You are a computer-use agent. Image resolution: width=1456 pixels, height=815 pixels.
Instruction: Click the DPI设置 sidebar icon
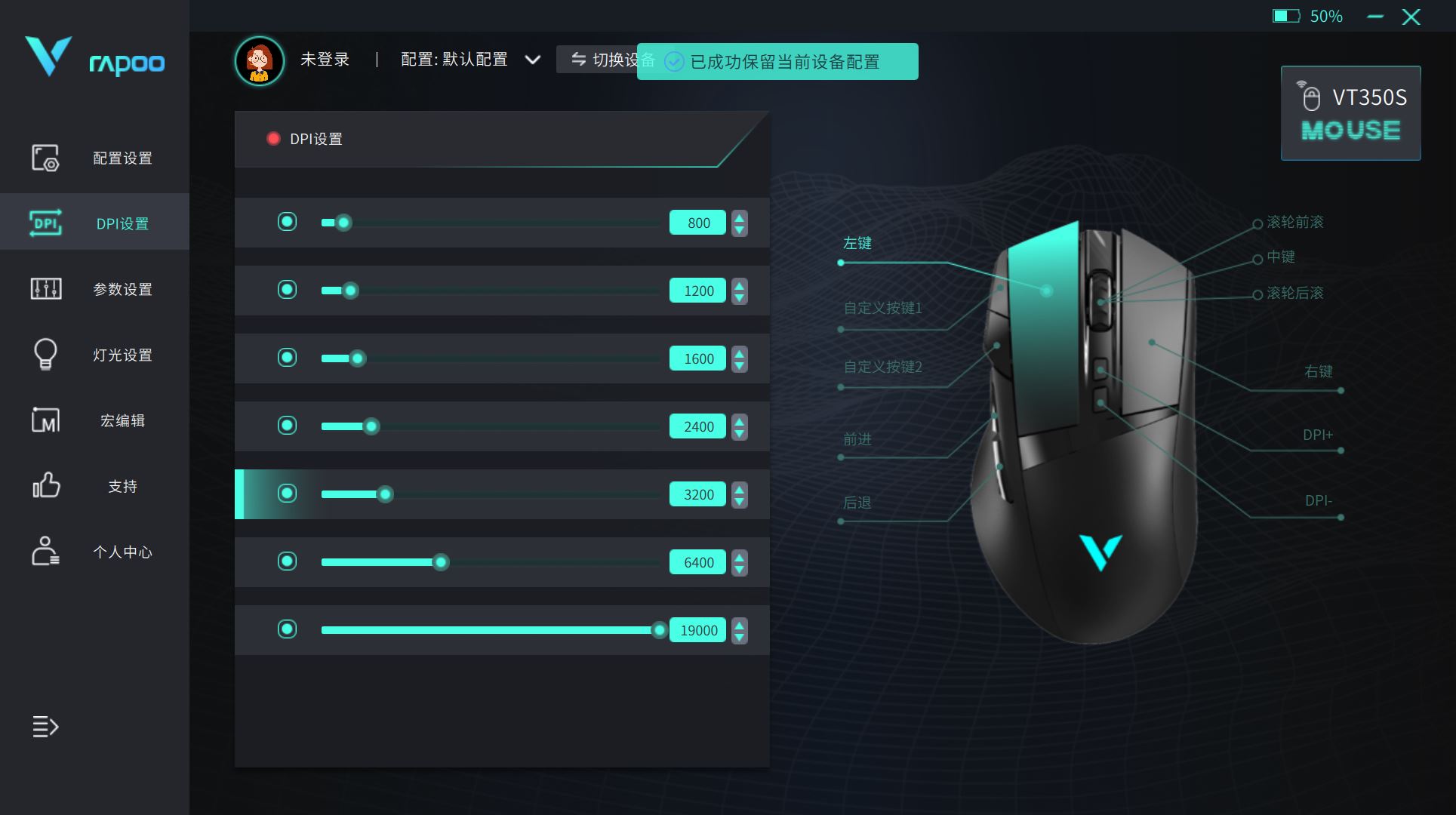tap(45, 223)
